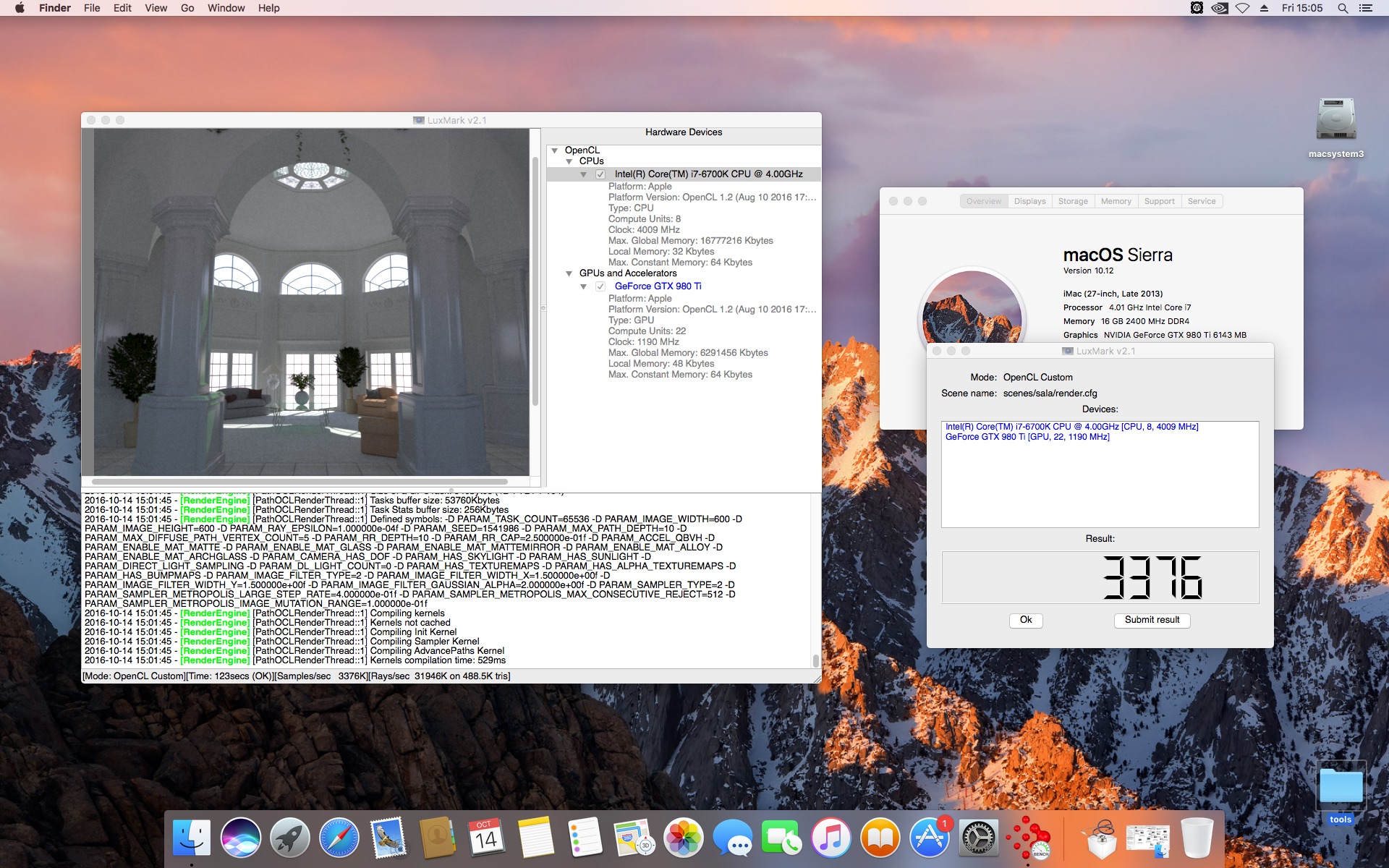The image size is (1389, 868).
Task: Click Spotlight search in menu bar
Action: pos(1342,8)
